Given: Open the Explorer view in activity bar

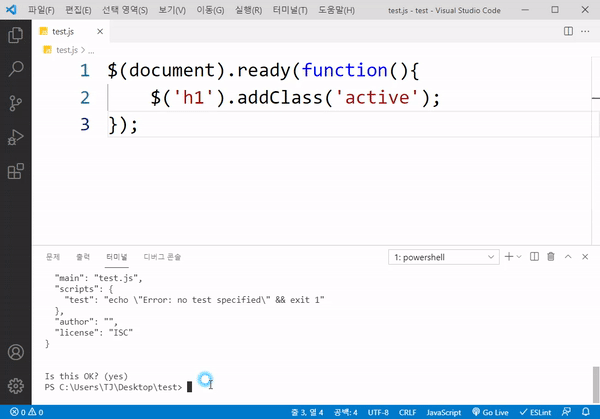Looking at the screenshot, I should (x=16, y=35).
